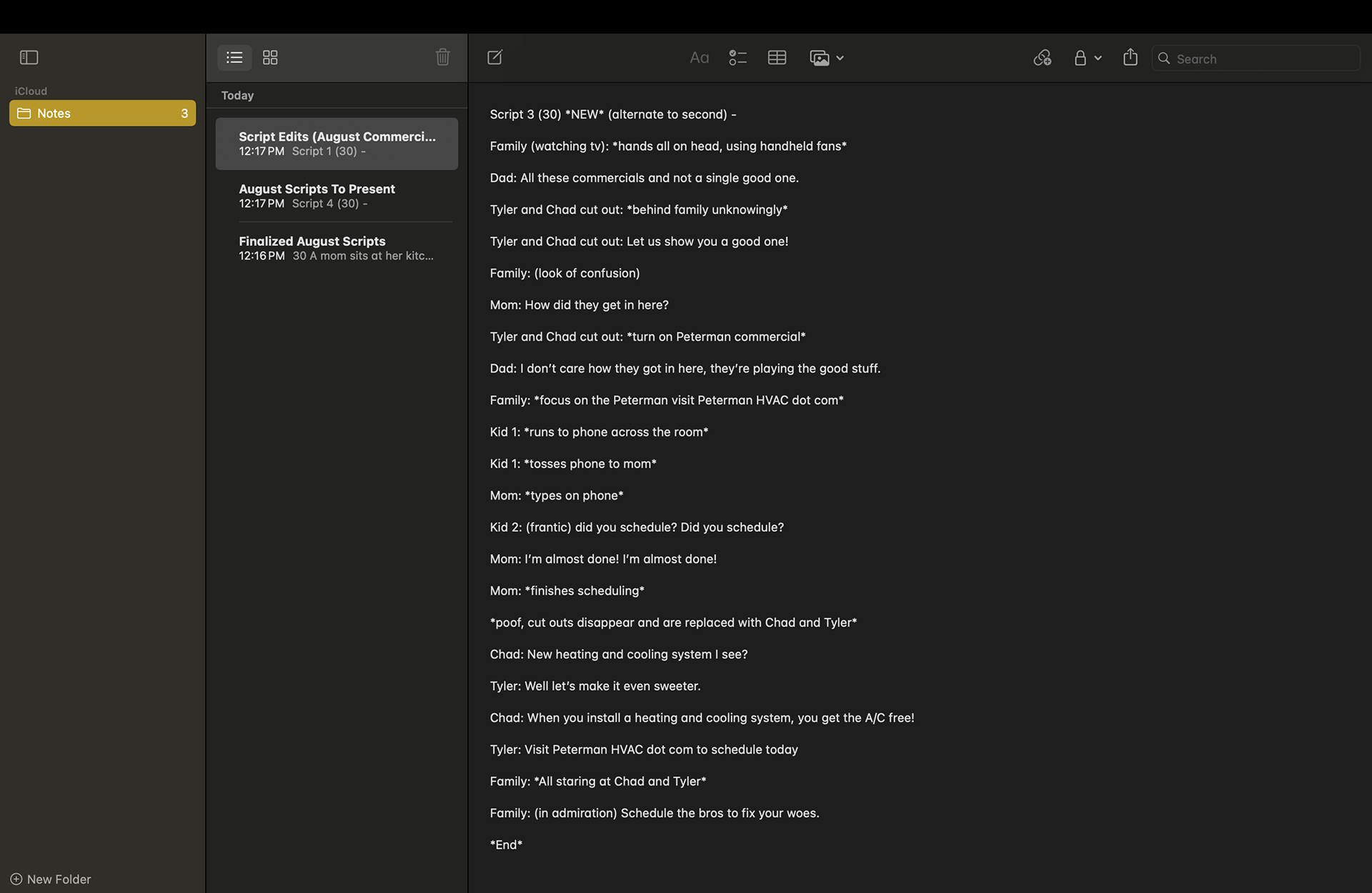The image size is (1372, 893).
Task: Click 'Tyler and Chad cut out: *behind family unknowingly*'
Action: pyautogui.click(x=638, y=209)
